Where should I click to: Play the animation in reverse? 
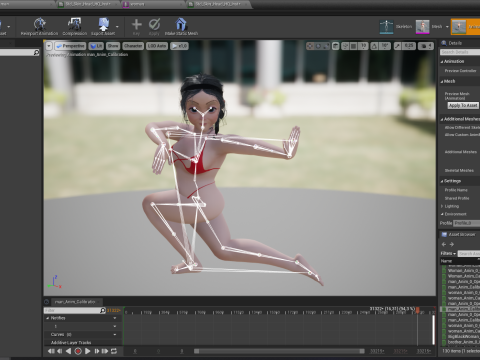(x=69, y=351)
